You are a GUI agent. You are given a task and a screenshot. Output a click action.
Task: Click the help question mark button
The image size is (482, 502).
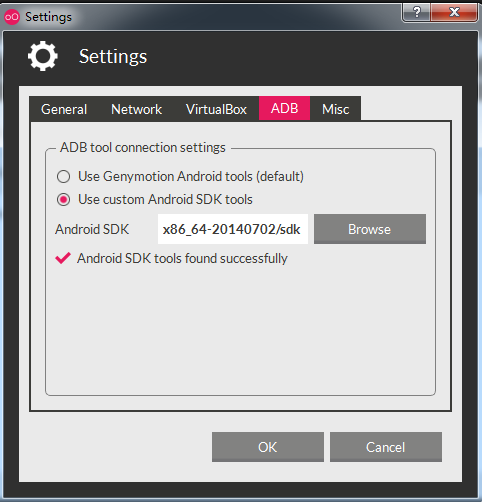[416, 12]
